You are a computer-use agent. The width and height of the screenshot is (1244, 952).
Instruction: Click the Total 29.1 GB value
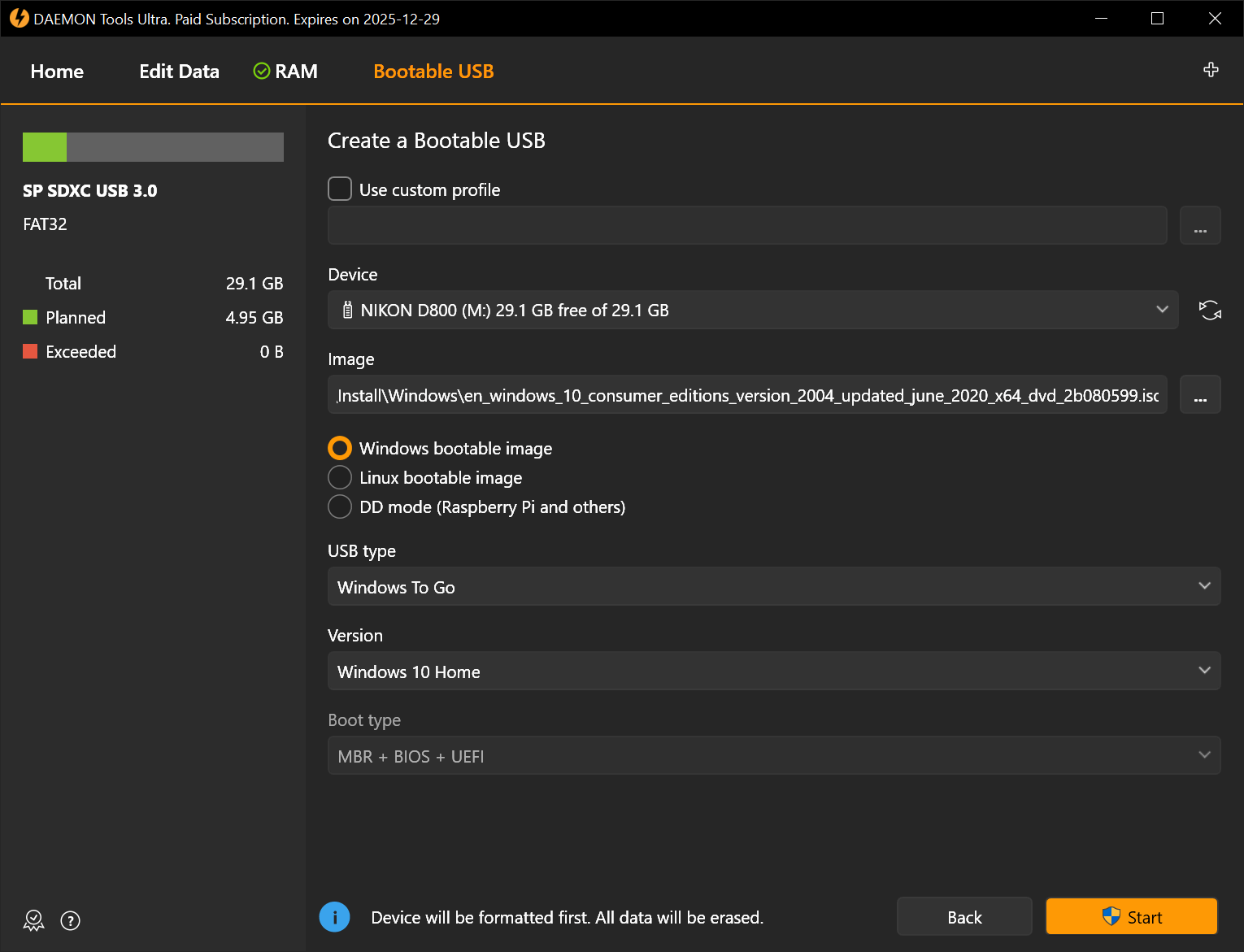254,284
